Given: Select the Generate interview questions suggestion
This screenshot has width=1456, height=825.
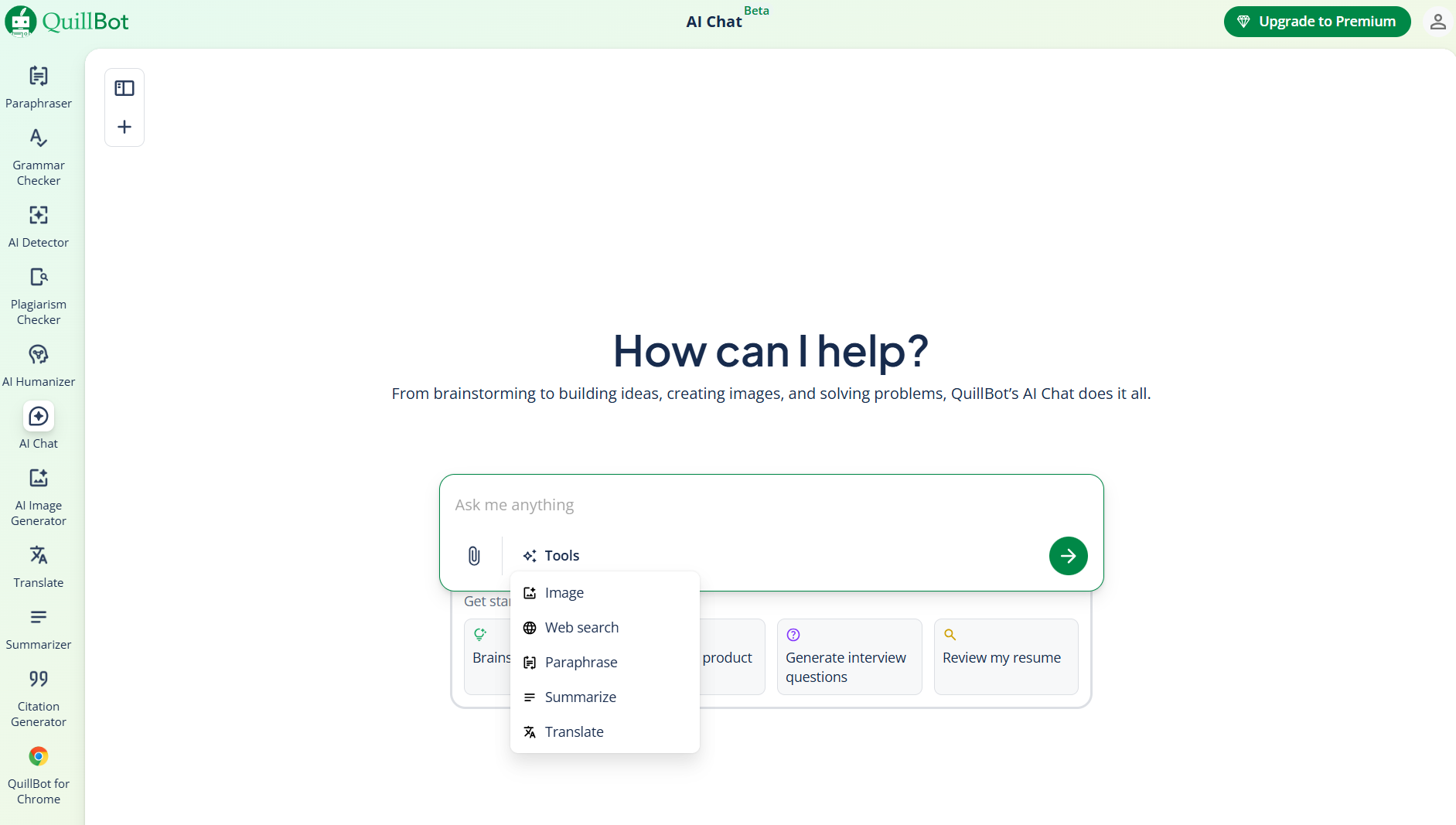Looking at the screenshot, I should (849, 656).
